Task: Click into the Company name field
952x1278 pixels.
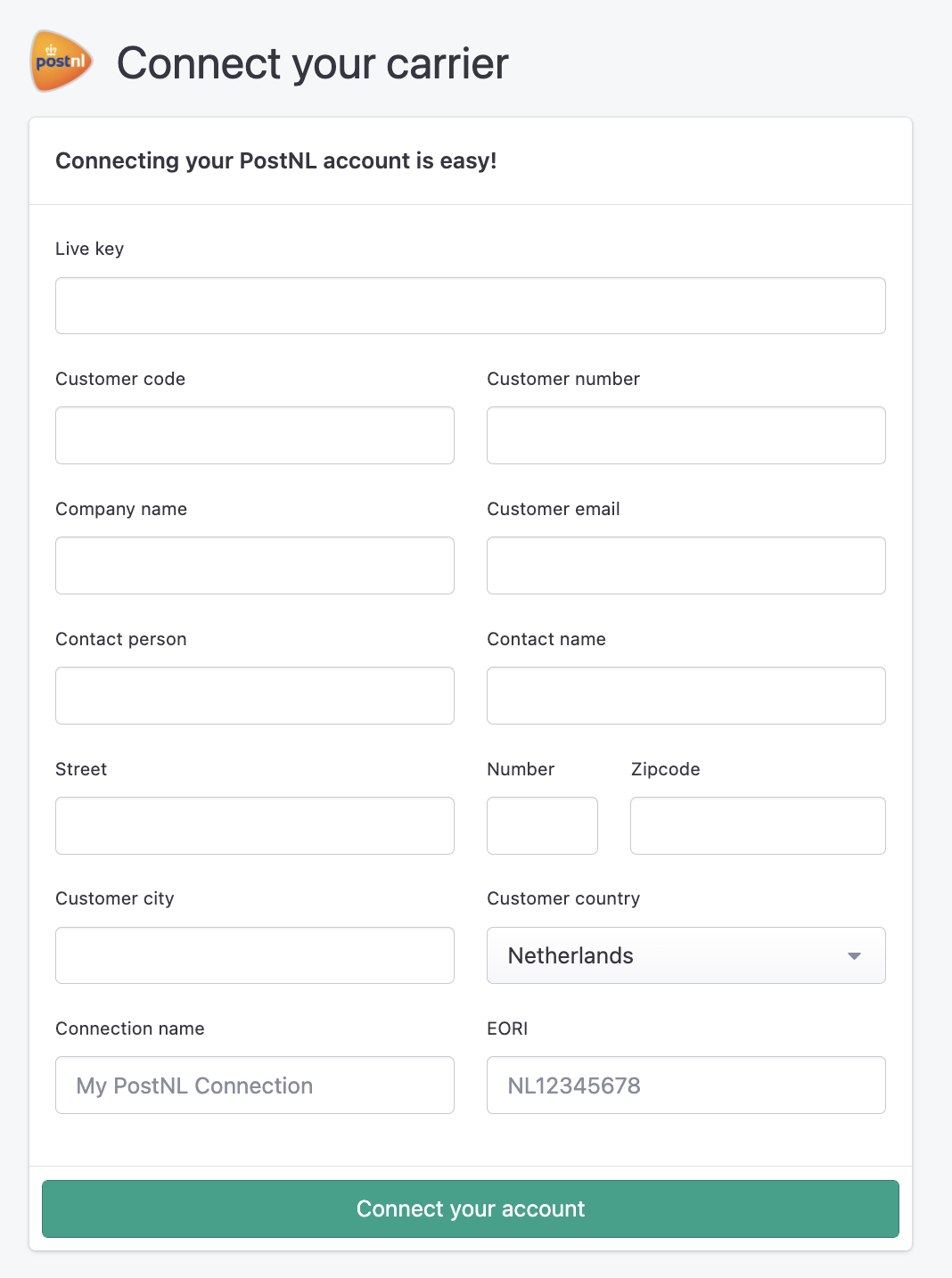Action: (x=255, y=566)
